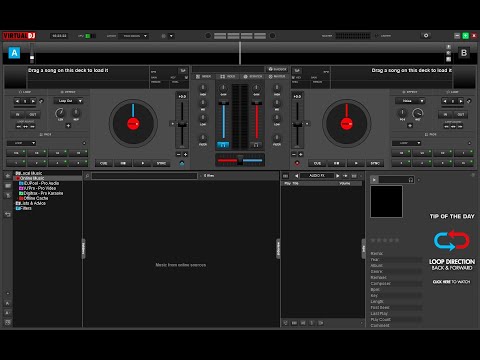Image resolution: width=480 pixels, height=360 pixels.
Task: Add effect slot with plus on left deck
Action: pos(68,125)
